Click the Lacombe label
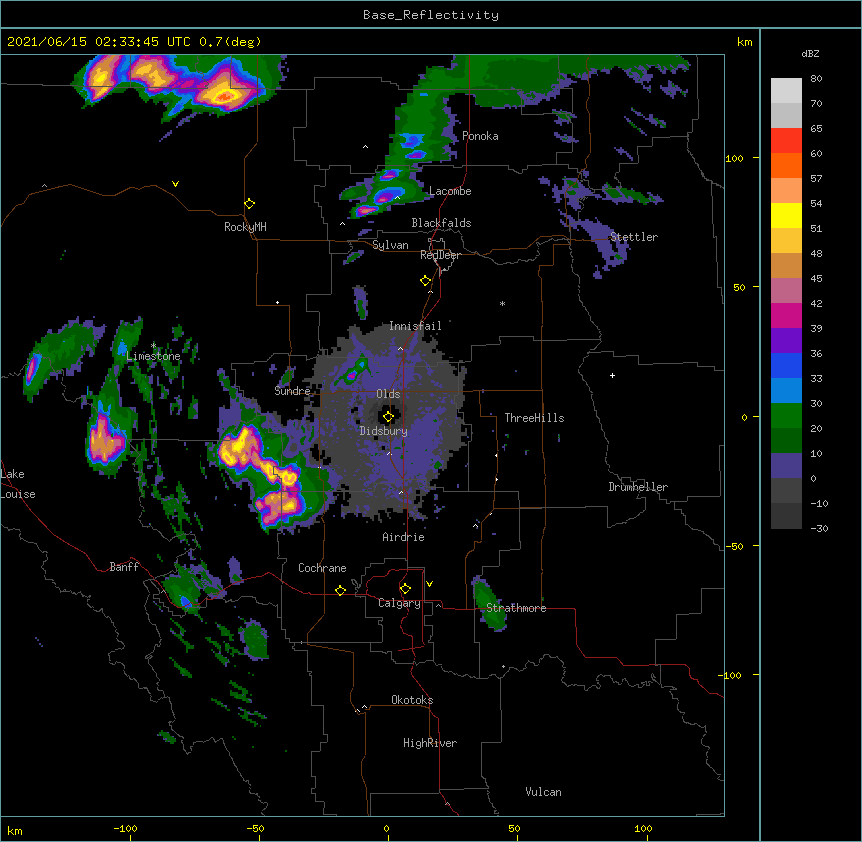The image size is (862, 842). 450,191
